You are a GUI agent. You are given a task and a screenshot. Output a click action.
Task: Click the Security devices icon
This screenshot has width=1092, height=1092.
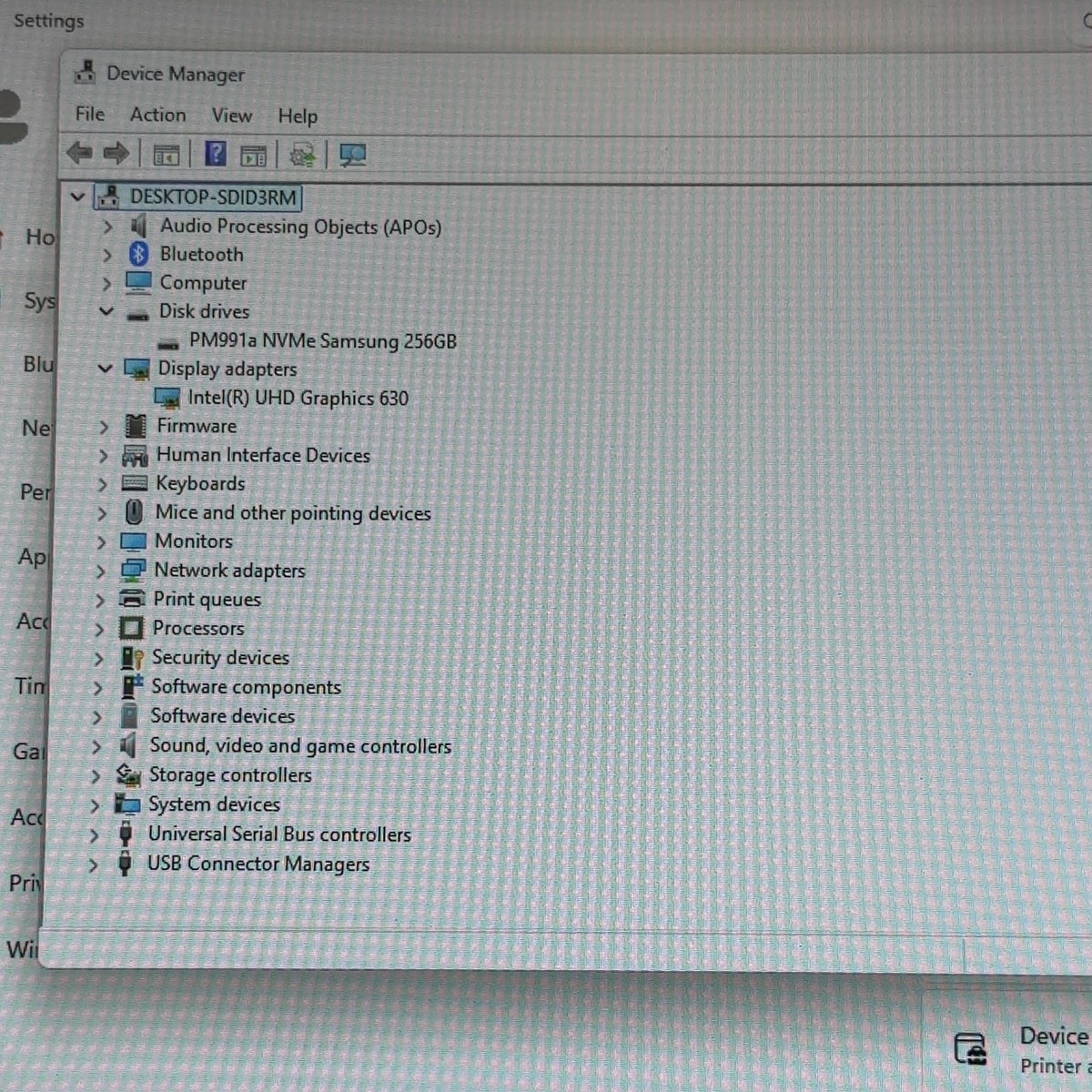(132, 658)
